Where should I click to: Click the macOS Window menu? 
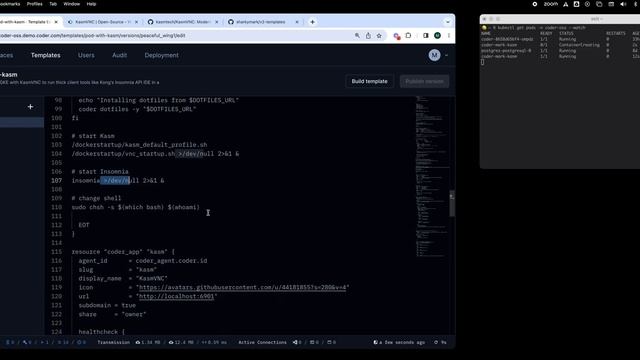71,4
